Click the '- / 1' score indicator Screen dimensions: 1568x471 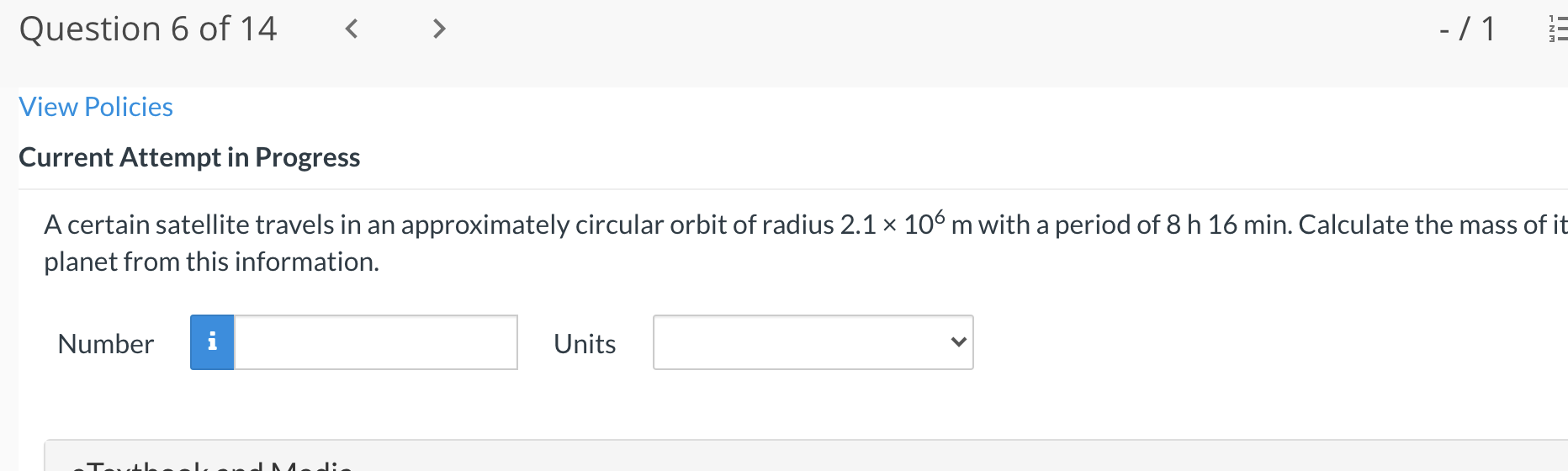click(x=1466, y=29)
